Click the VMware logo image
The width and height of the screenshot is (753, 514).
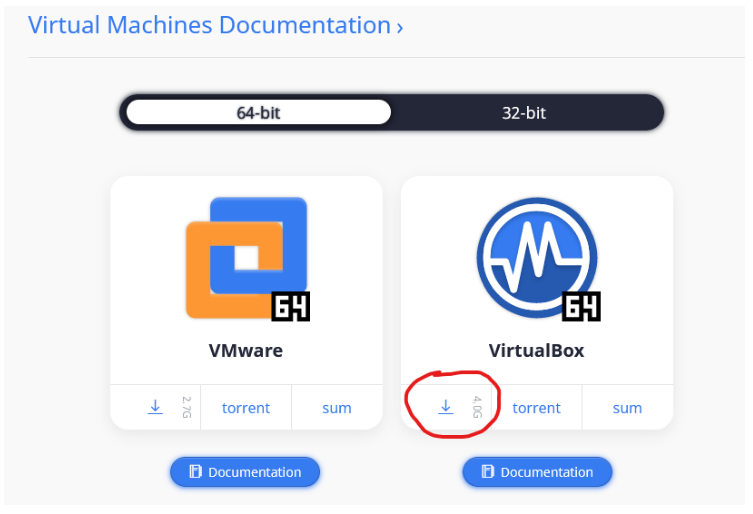point(247,258)
